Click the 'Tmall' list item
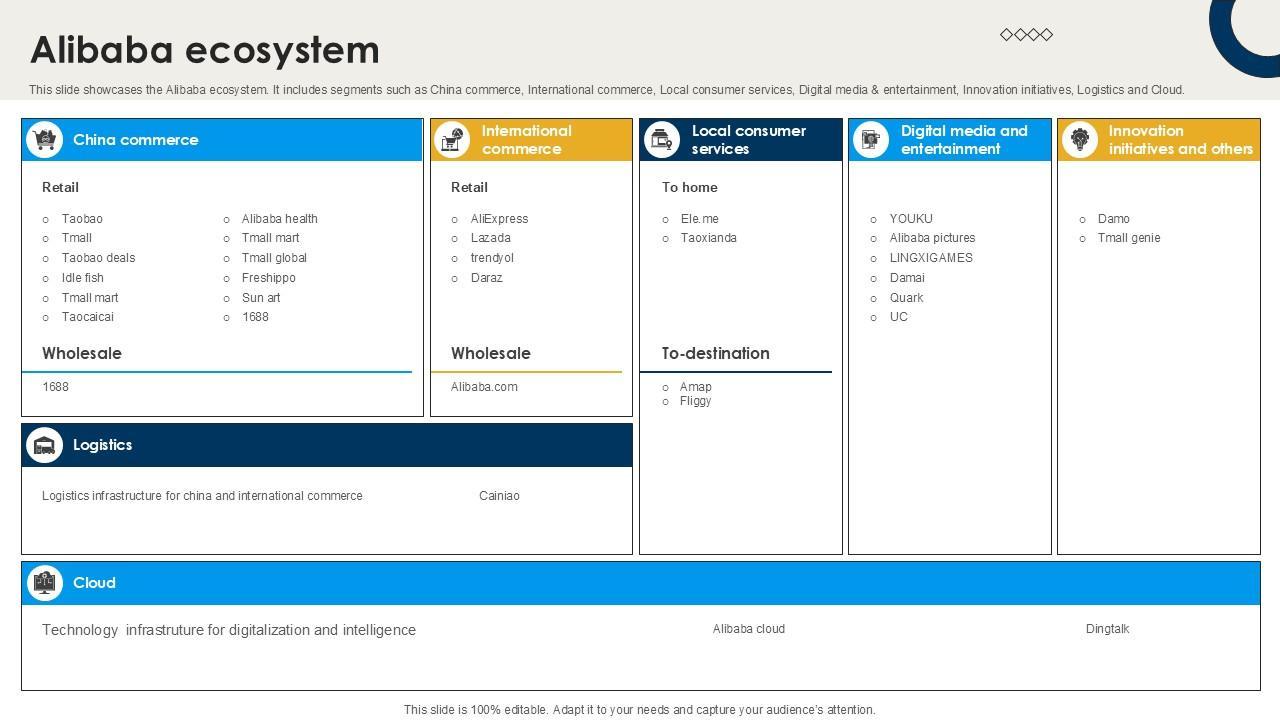1280x720 pixels. (77, 238)
